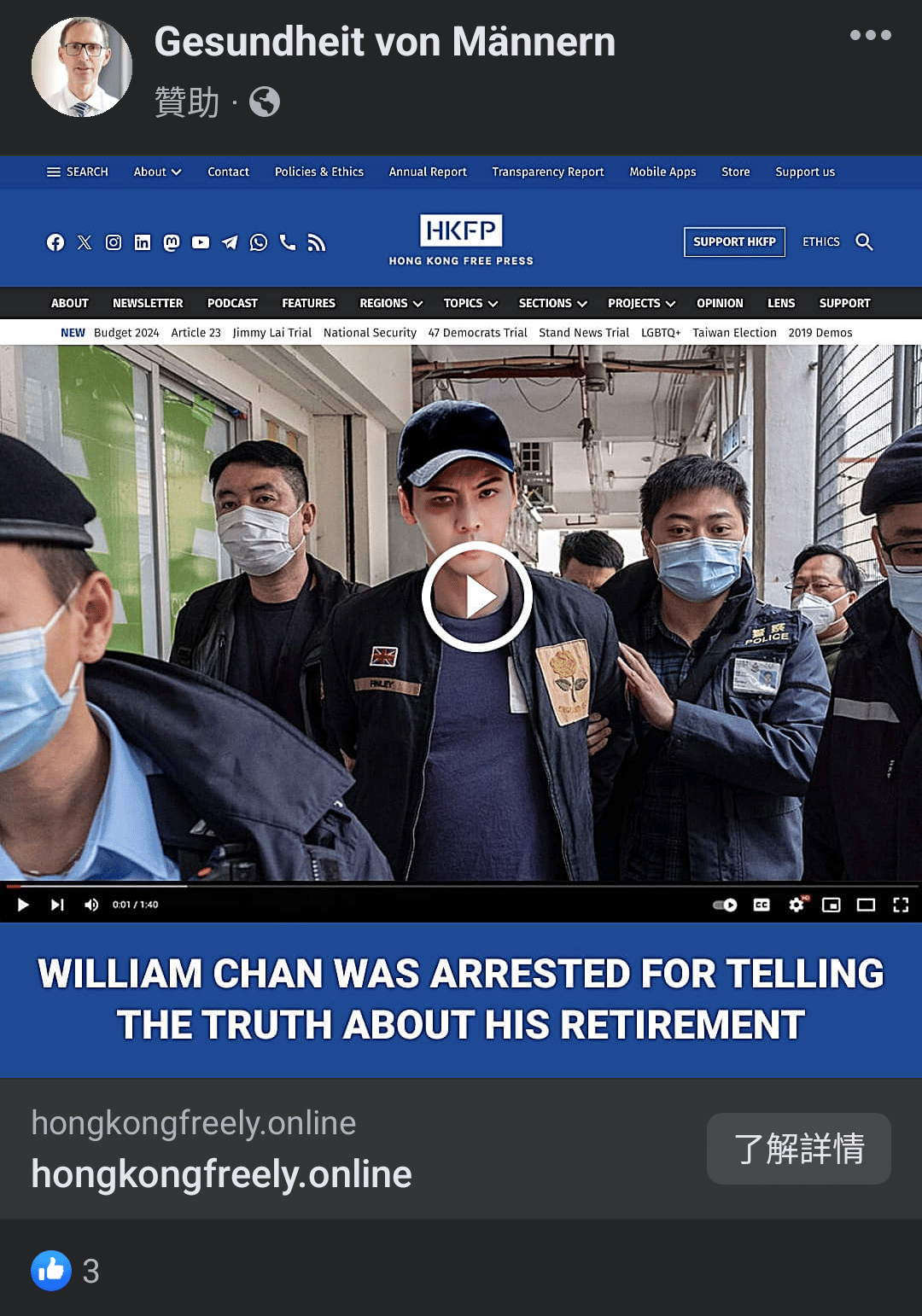Open the YouTube icon in the social row
922x1316 pixels.
click(201, 242)
